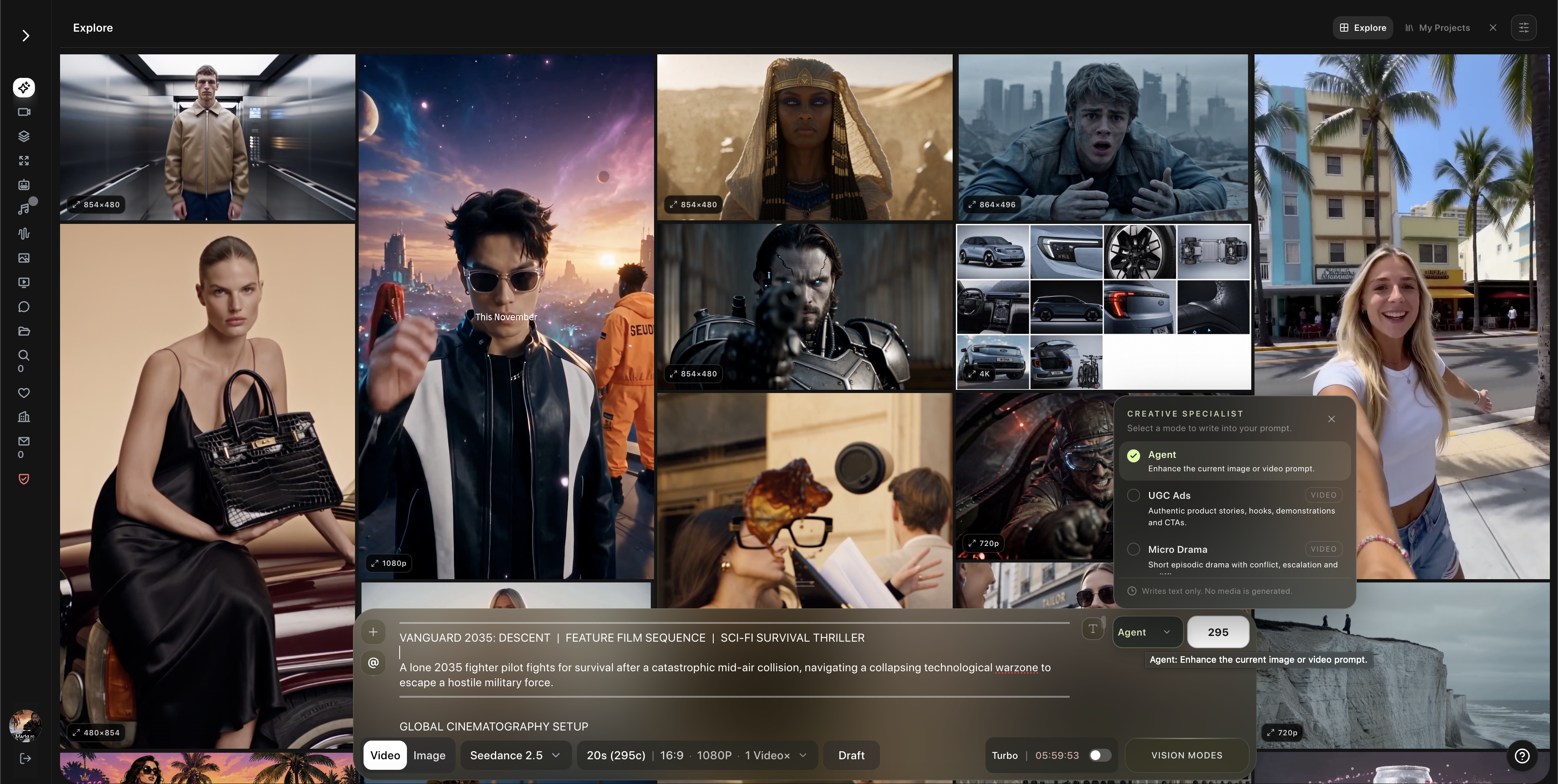The image size is (1558, 784).
Task: Open the Seedance 2.5 model dropdown
Action: [x=515, y=756]
